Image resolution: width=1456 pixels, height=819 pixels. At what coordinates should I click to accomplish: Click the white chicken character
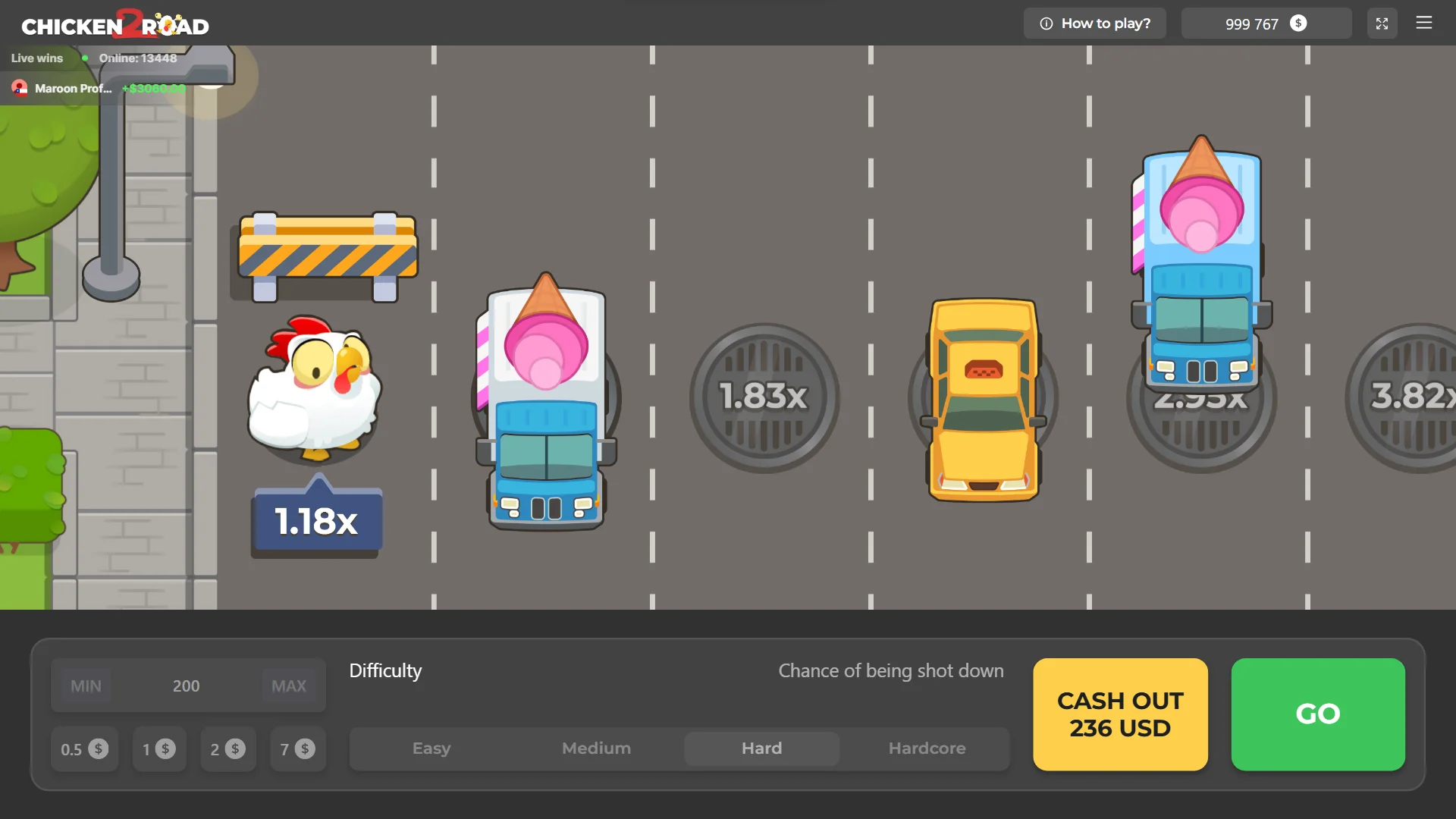pyautogui.click(x=315, y=388)
